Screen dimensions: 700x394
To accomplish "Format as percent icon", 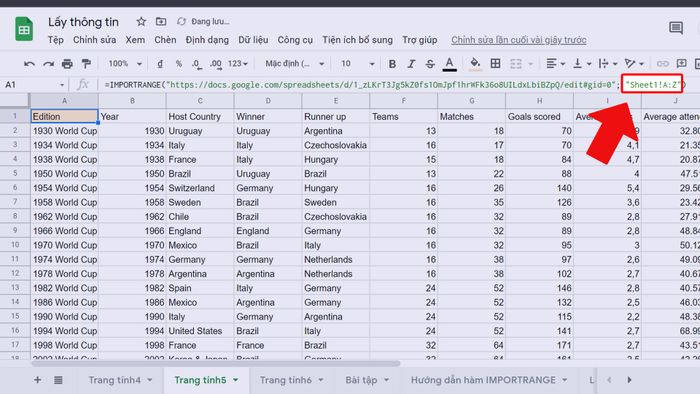I will [x=179, y=64].
